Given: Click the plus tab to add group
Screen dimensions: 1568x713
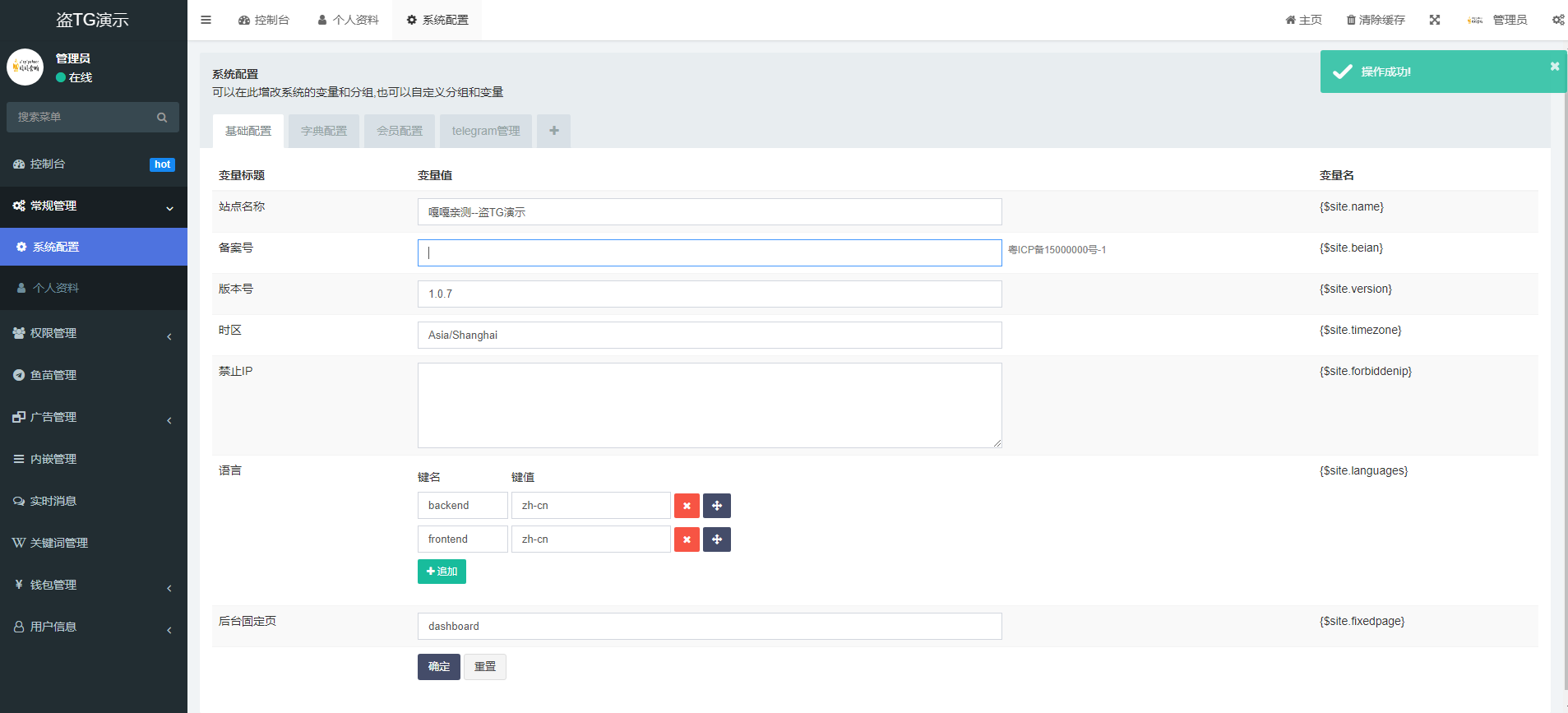Looking at the screenshot, I should [553, 131].
